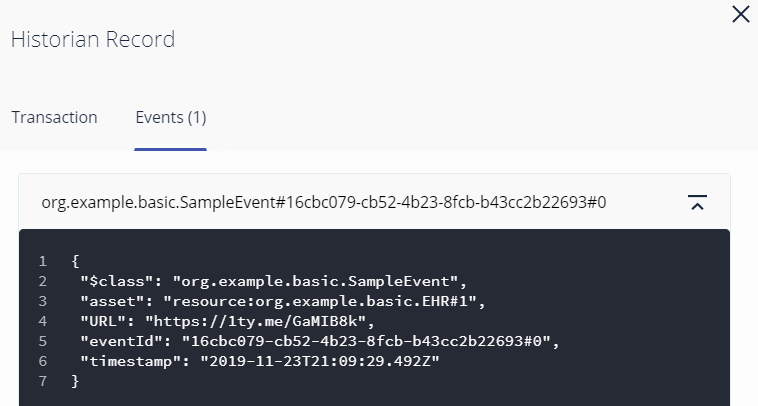Collapse the SampleEvent details panel
The image size is (758, 406).
pos(698,202)
